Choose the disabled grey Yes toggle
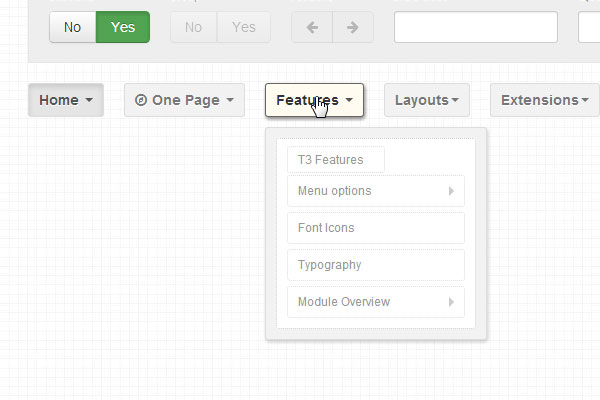This screenshot has width=600, height=400. (x=244, y=27)
